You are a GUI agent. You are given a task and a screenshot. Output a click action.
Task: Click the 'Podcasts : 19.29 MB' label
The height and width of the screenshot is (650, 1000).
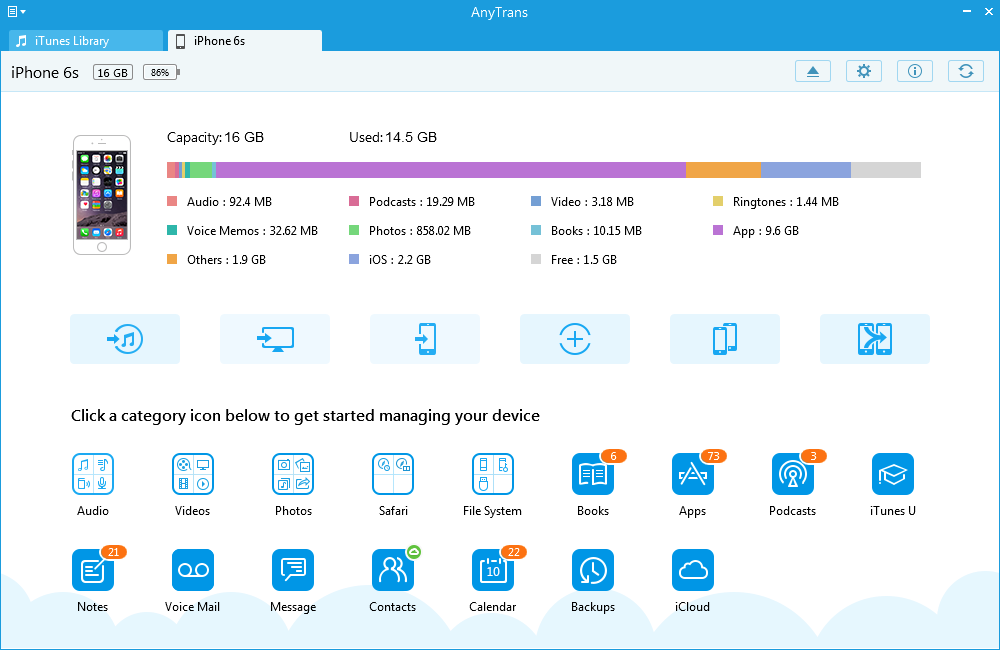click(x=422, y=202)
